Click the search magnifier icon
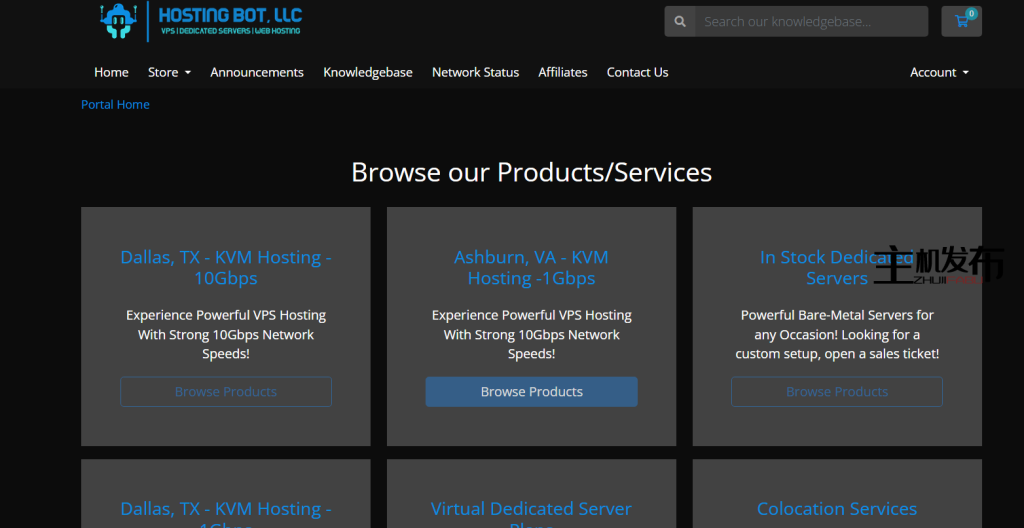The height and width of the screenshot is (528, 1024). pyautogui.click(x=680, y=21)
